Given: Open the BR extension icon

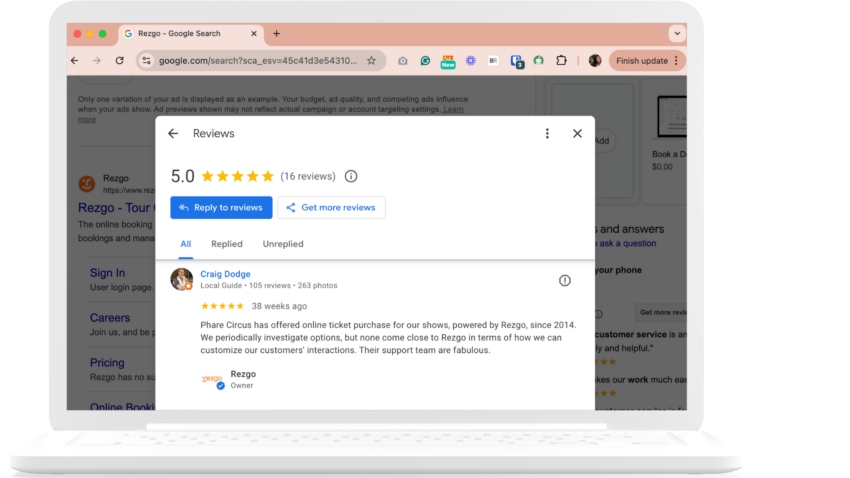Looking at the screenshot, I should [x=493, y=61].
